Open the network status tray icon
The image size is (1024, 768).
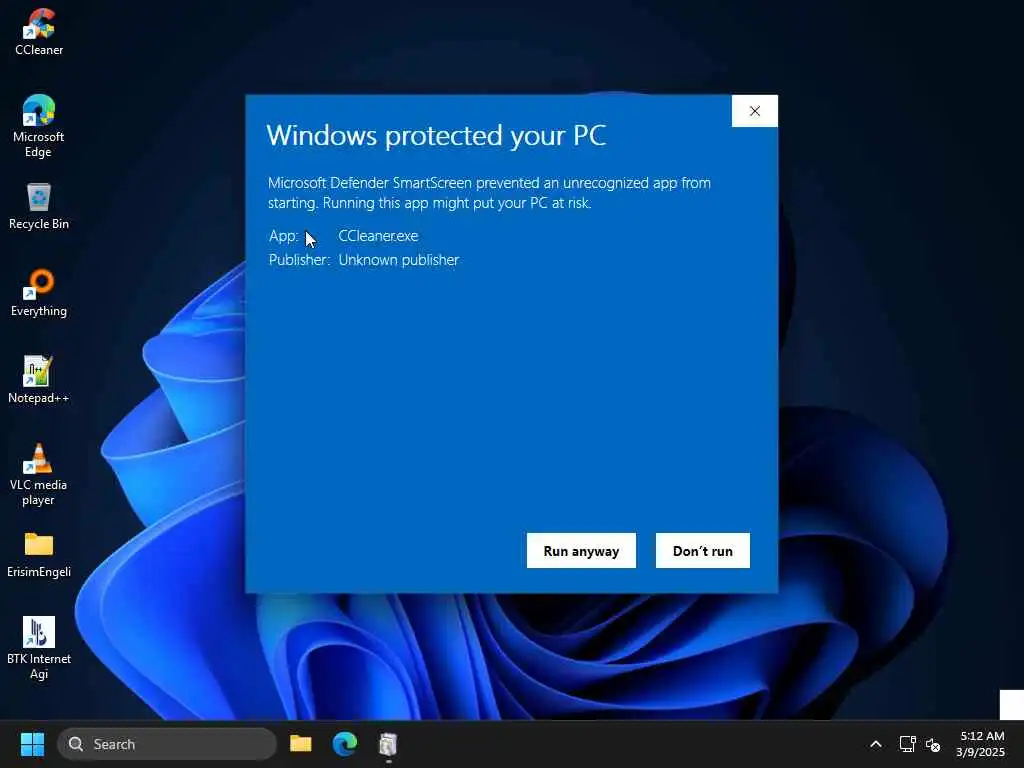click(907, 744)
